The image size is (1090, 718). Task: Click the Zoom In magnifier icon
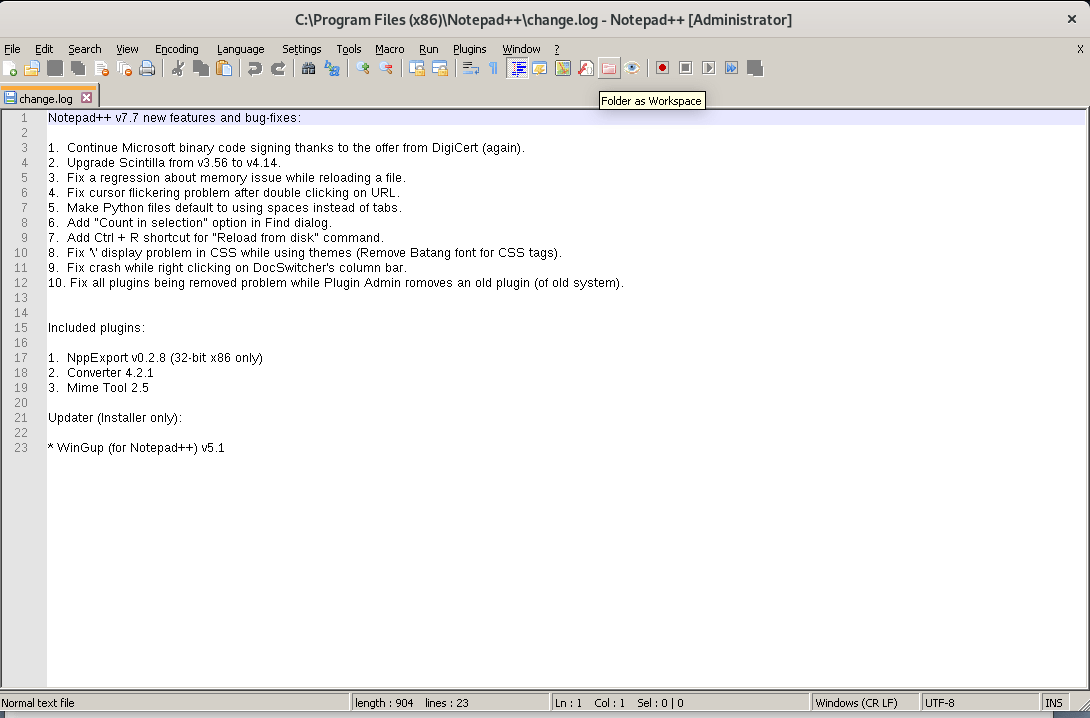[x=363, y=68]
